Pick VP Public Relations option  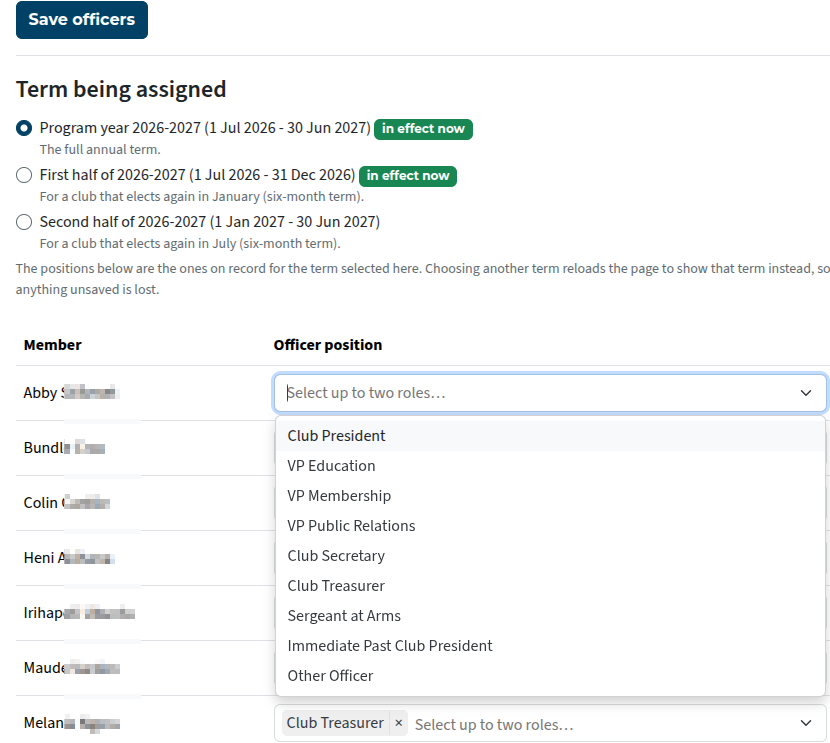click(x=550, y=525)
